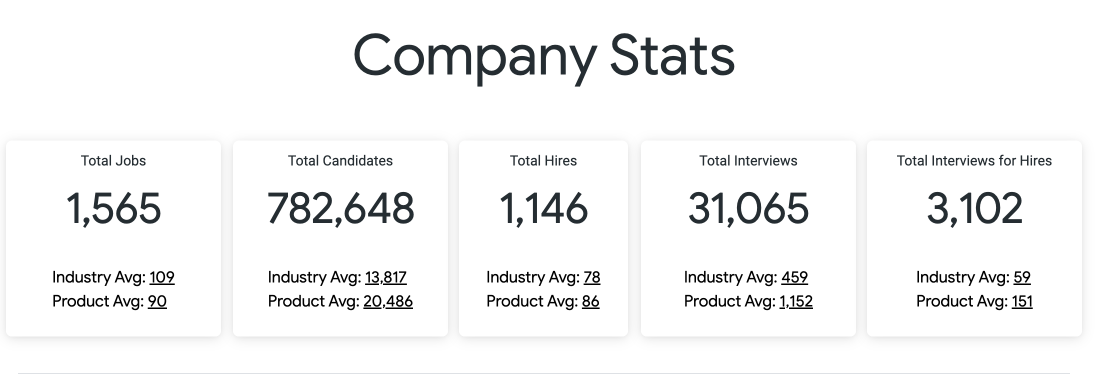Viewport: 1118px width, 380px height.
Task: Open Product Avg 151 link for Interviews for Hires
Action: 1022,302
